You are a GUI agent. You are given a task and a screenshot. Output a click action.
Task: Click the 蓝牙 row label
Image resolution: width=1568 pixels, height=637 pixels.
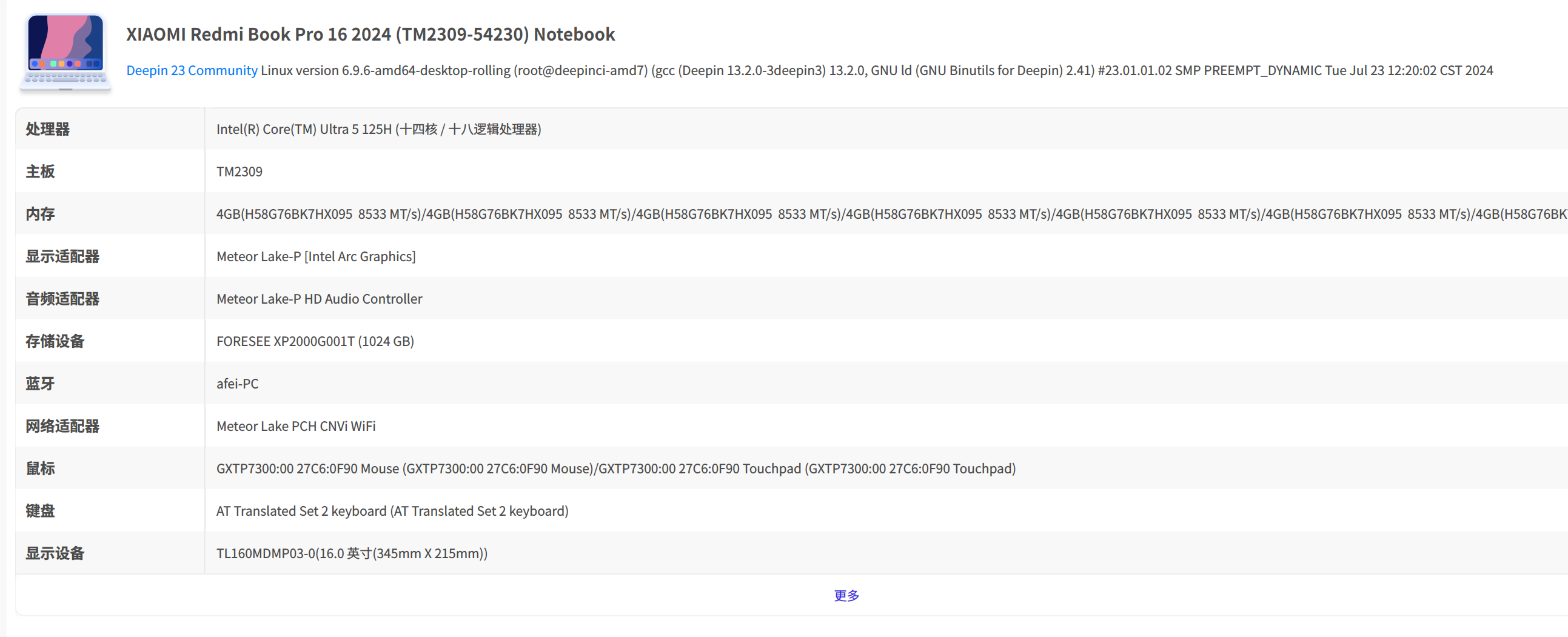click(40, 384)
